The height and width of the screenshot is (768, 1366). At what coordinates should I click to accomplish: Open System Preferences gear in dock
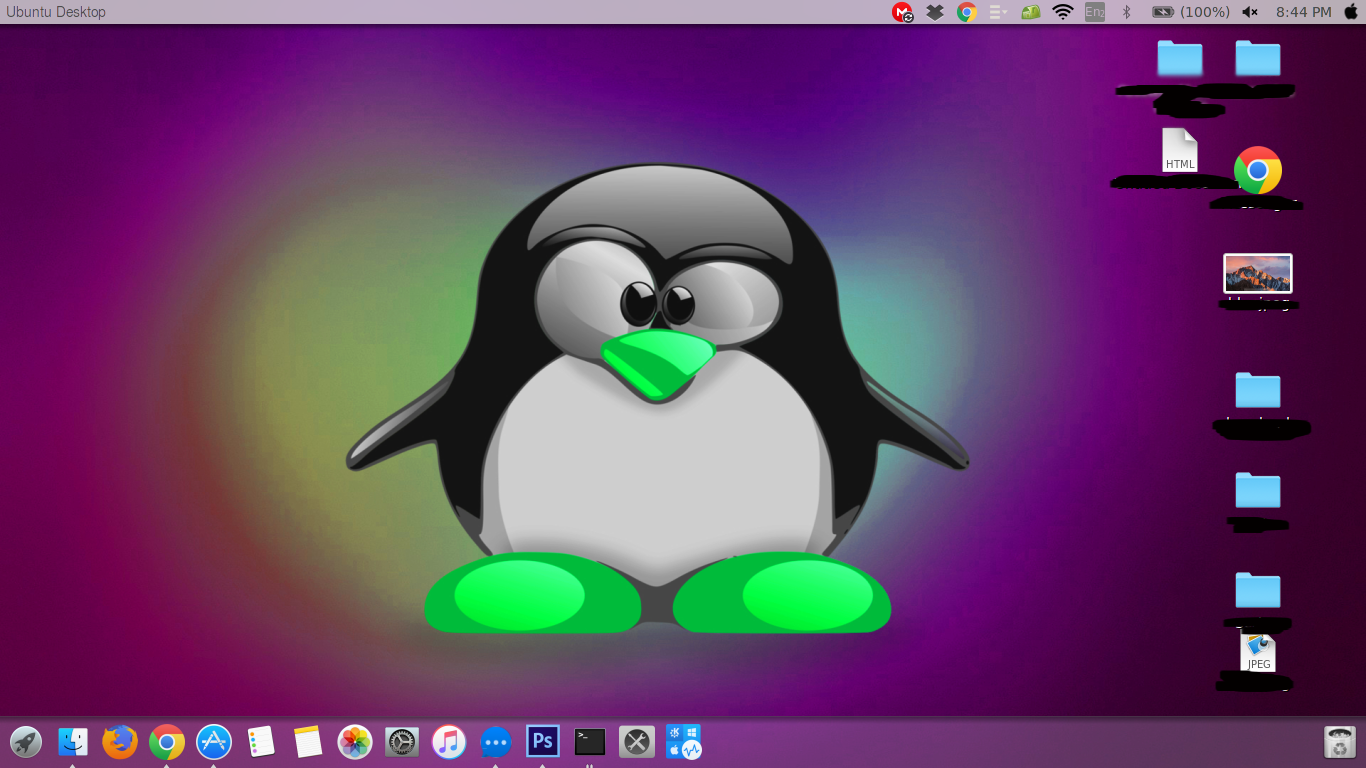[402, 742]
